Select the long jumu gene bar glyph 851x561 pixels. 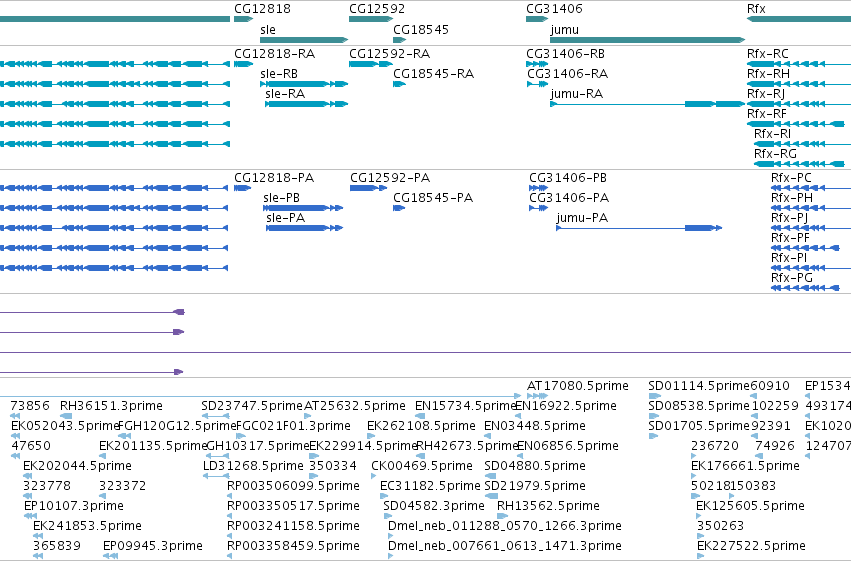pyautogui.click(x=647, y=40)
